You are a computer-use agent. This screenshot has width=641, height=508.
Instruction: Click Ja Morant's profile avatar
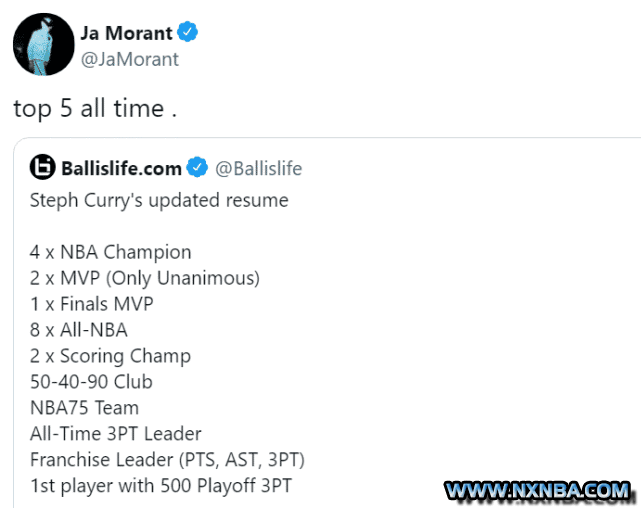coord(44,45)
